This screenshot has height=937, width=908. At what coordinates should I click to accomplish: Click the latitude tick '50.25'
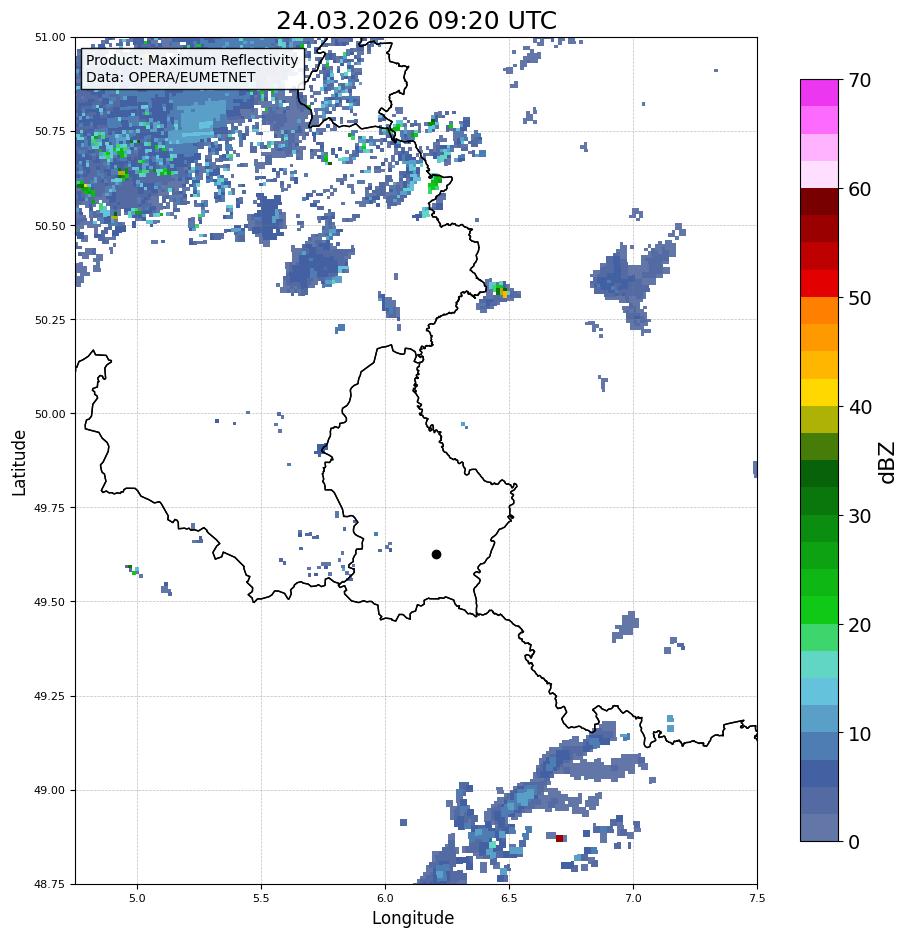coord(50,320)
